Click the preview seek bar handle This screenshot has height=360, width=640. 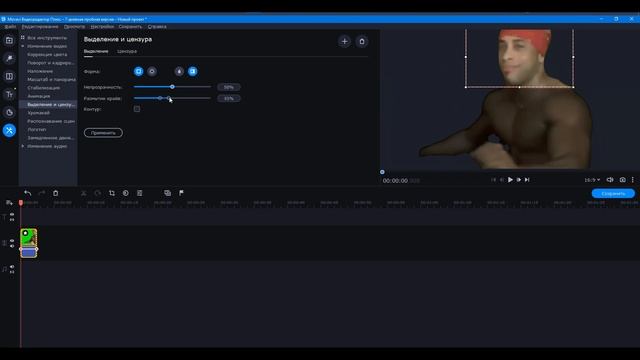pos(382,172)
